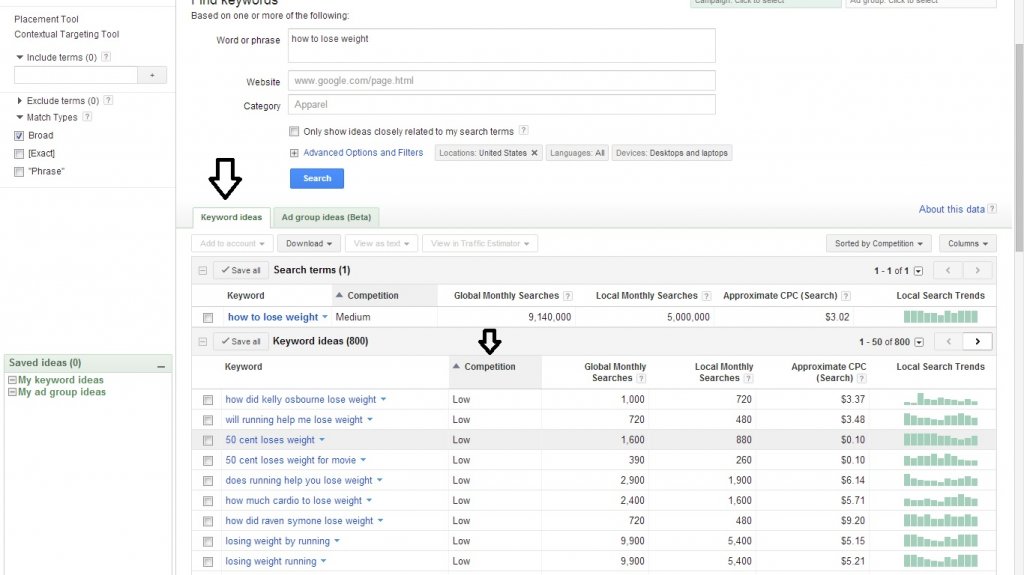Check 'Only show ideas closely related' option
Viewport: 1024px width, 575px height.
click(294, 131)
